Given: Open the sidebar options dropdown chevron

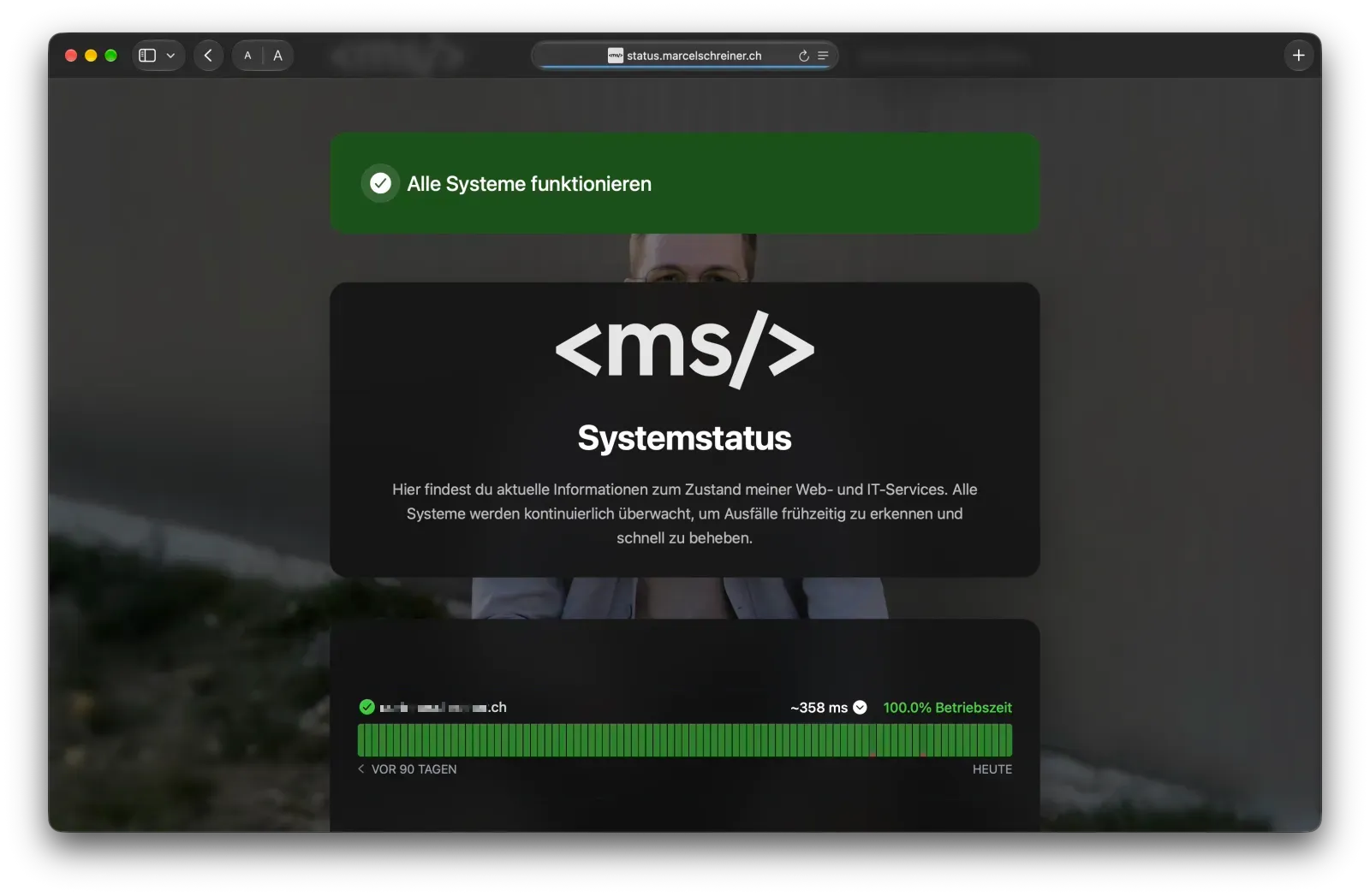Looking at the screenshot, I should pyautogui.click(x=170, y=56).
